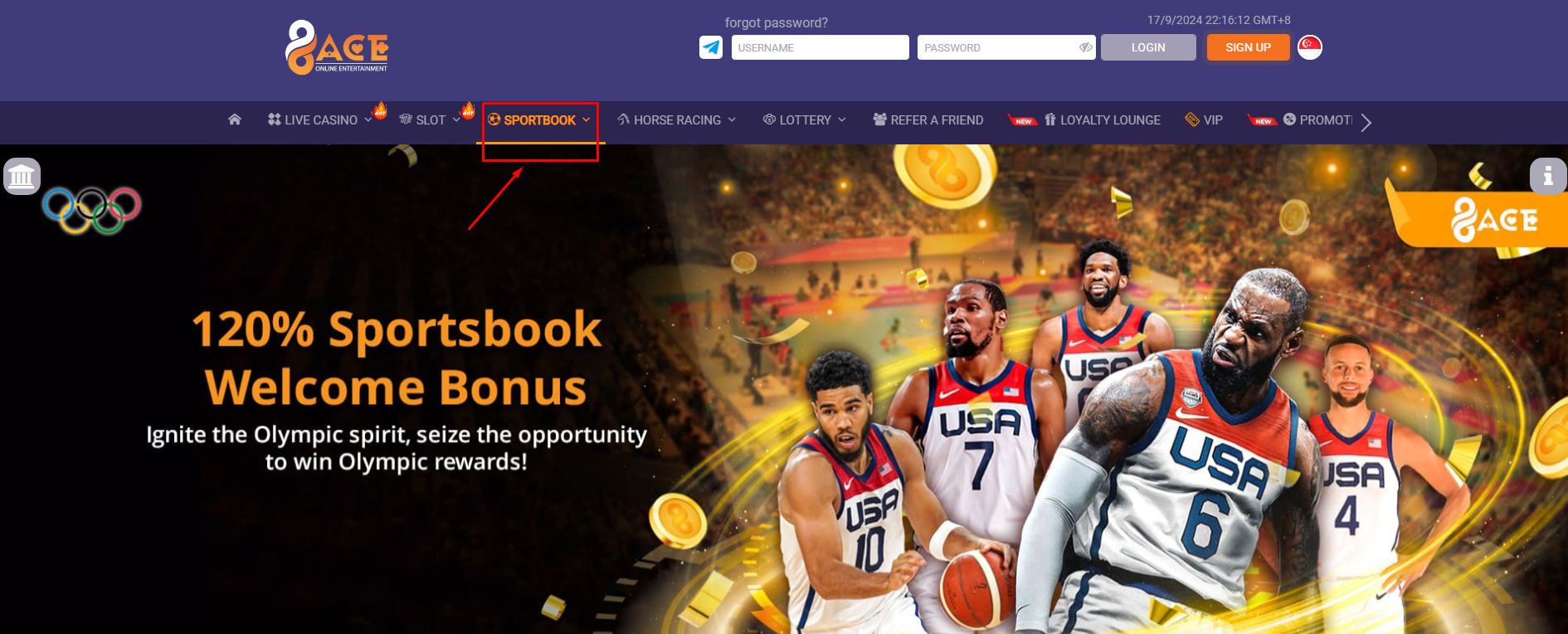Click the Login button
The image size is (1568, 634).
(1148, 47)
